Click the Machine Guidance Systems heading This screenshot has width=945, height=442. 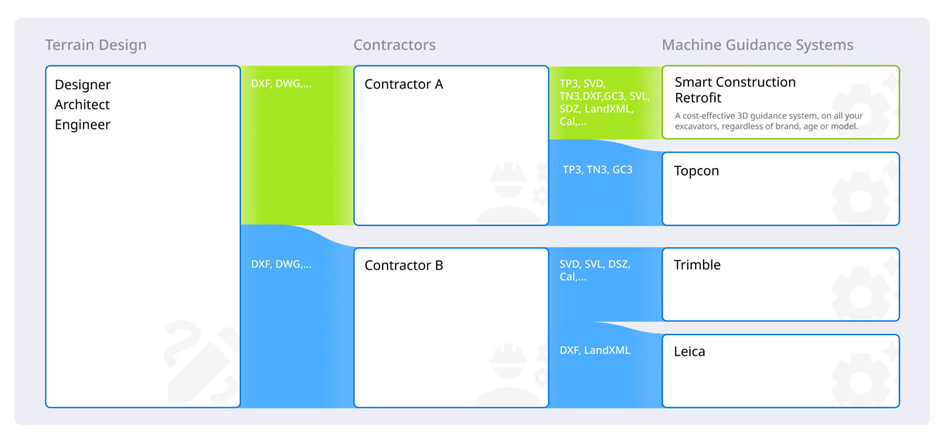coord(758,45)
